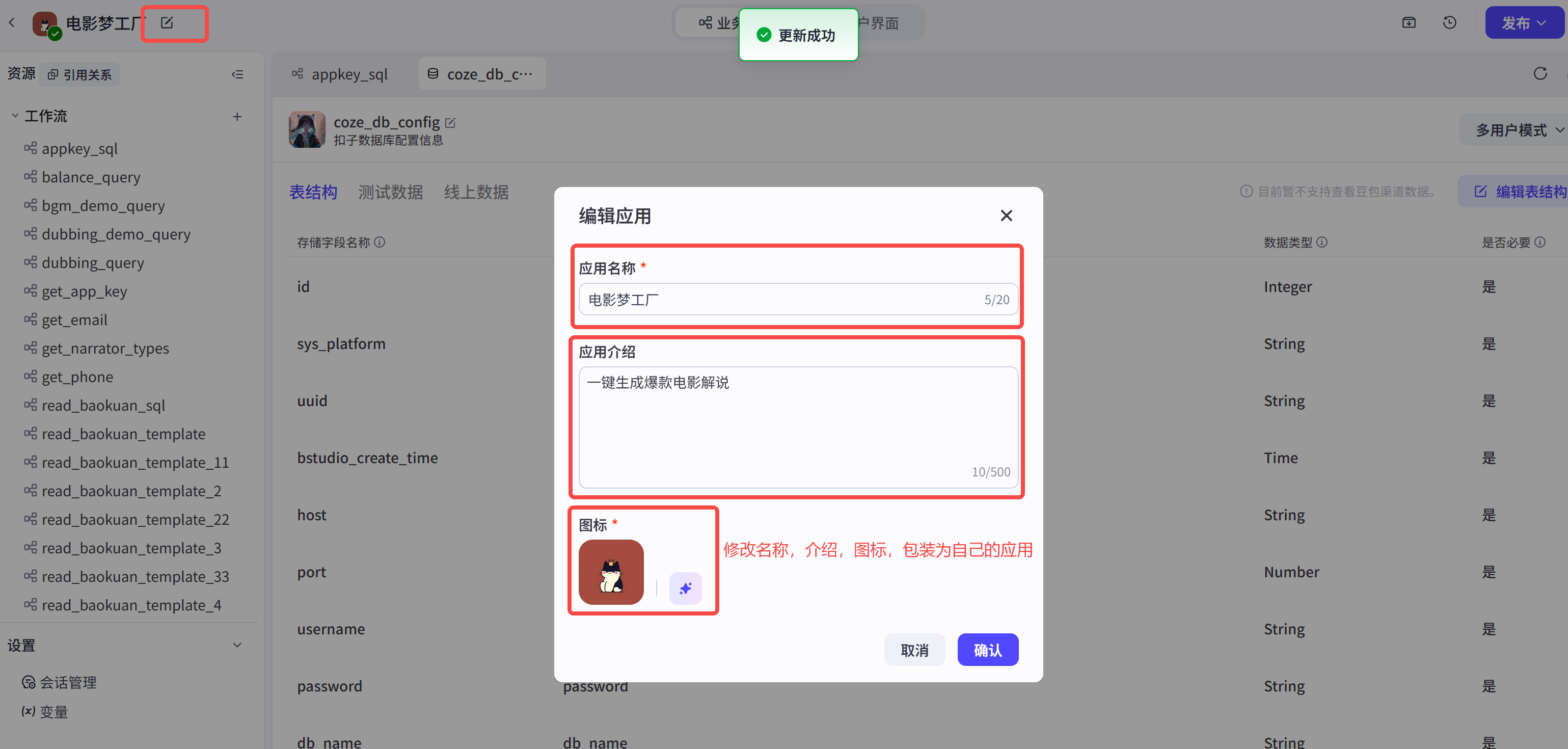Image resolution: width=1568 pixels, height=749 pixels.
Task: Click the edit icon next to coze_db_config
Action: [x=450, y=122]
